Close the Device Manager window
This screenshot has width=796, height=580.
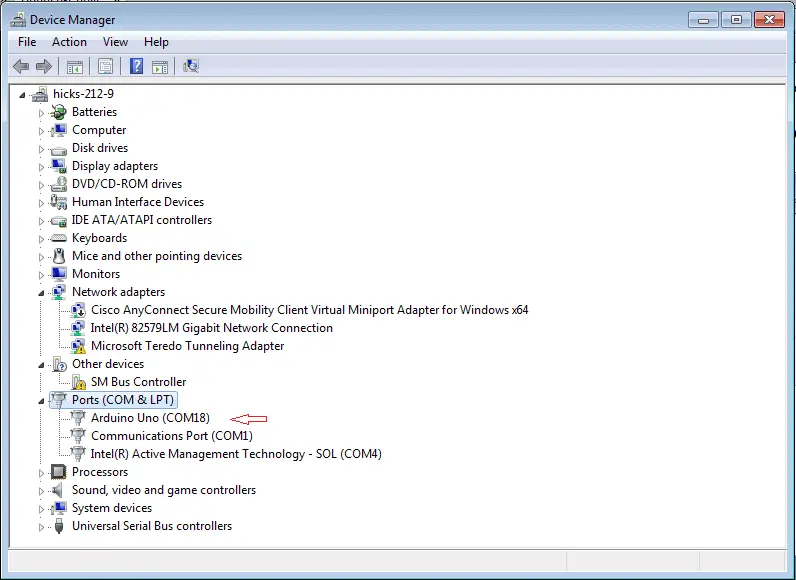(770, 20)
